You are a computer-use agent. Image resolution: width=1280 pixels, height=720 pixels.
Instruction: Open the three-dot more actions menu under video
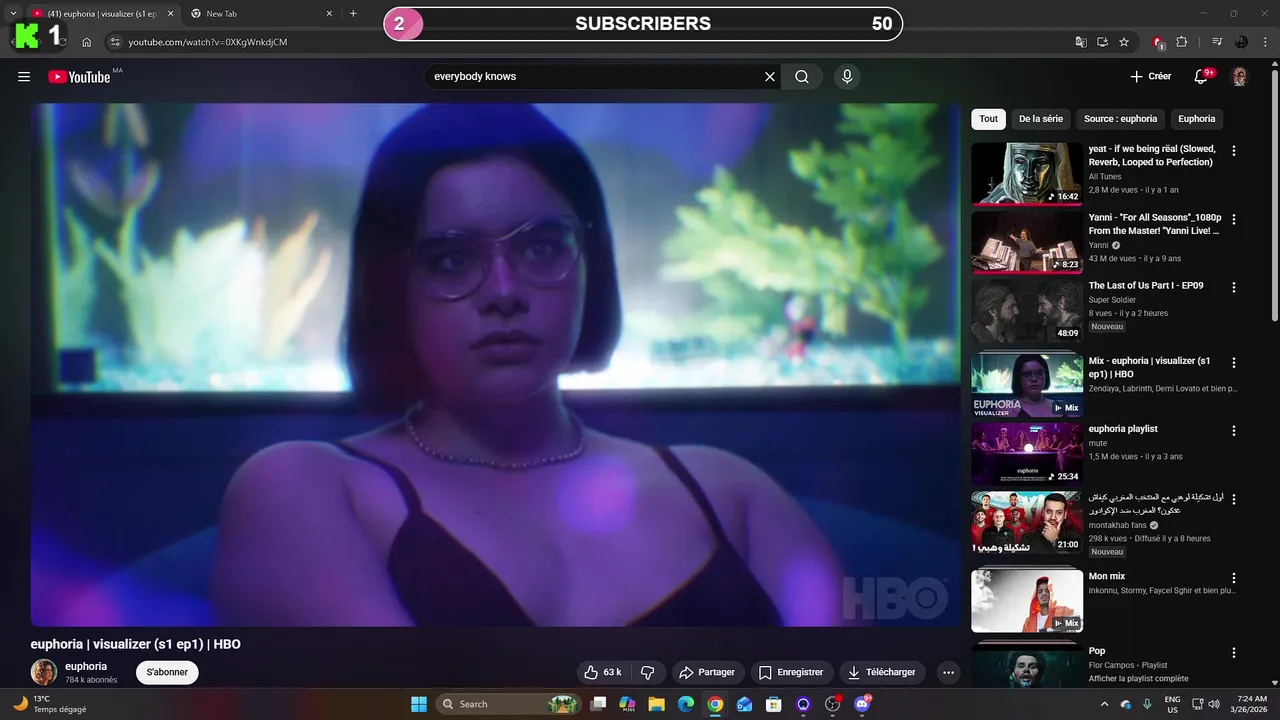(x=948, y=673)
